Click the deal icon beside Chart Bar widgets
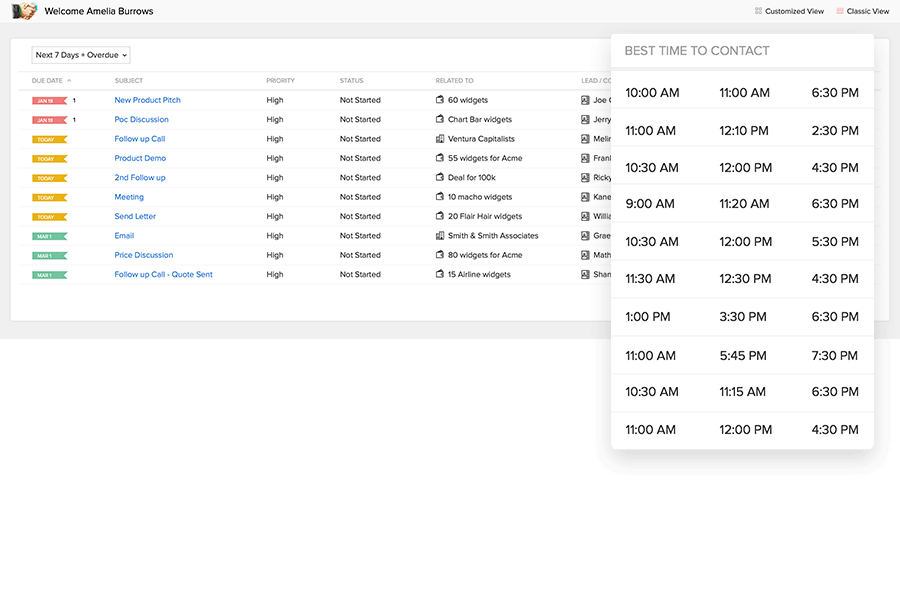900x600 pixels. pos(440,119)
